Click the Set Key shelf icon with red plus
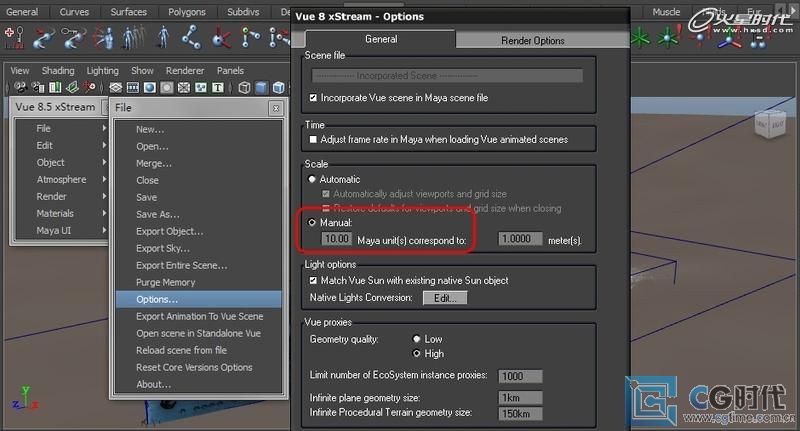The height and width of the screenshot is (431, 800). point(14,38)
